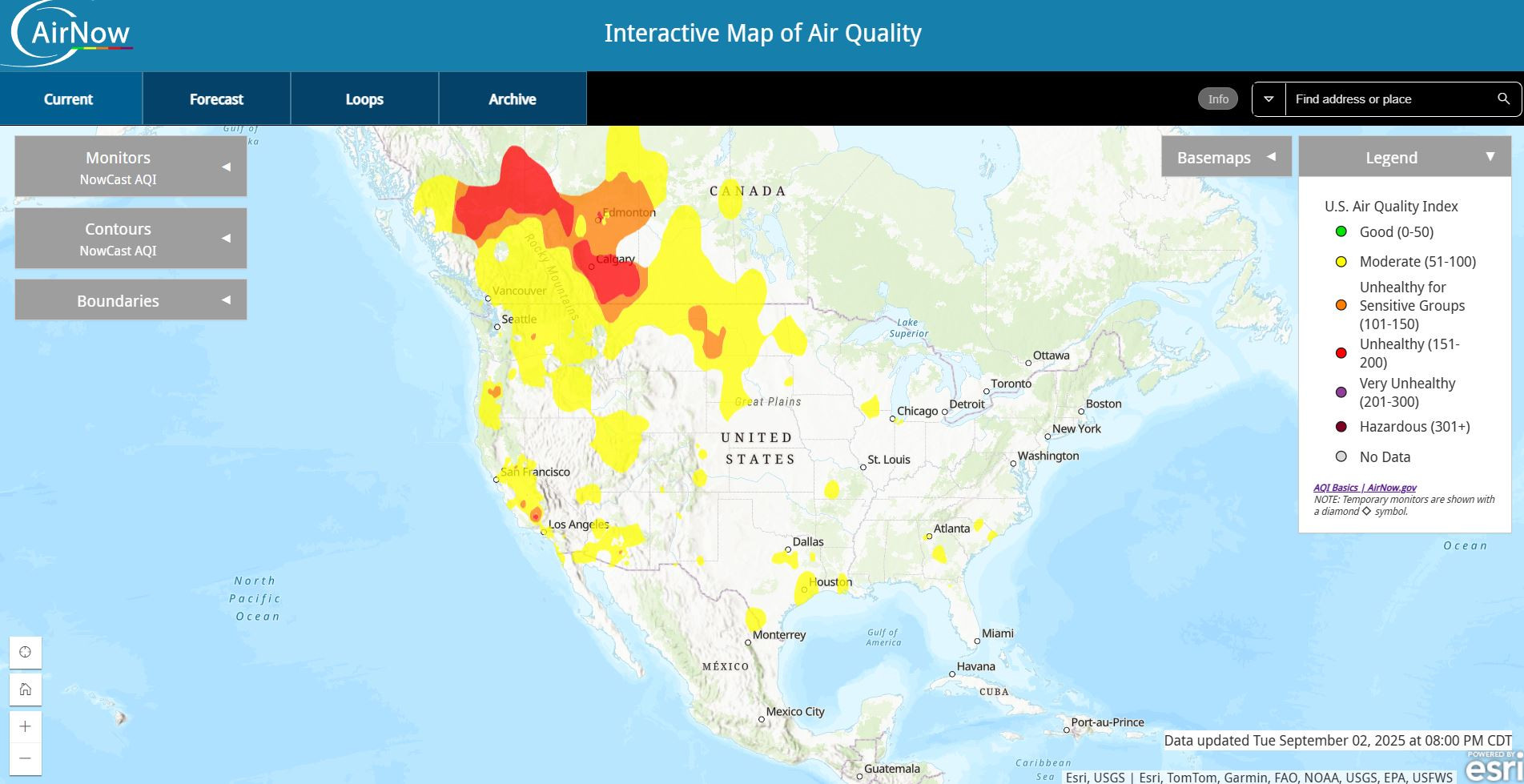Click the Detroit city label
The image size is (1524, 784).
click(967, 404)
